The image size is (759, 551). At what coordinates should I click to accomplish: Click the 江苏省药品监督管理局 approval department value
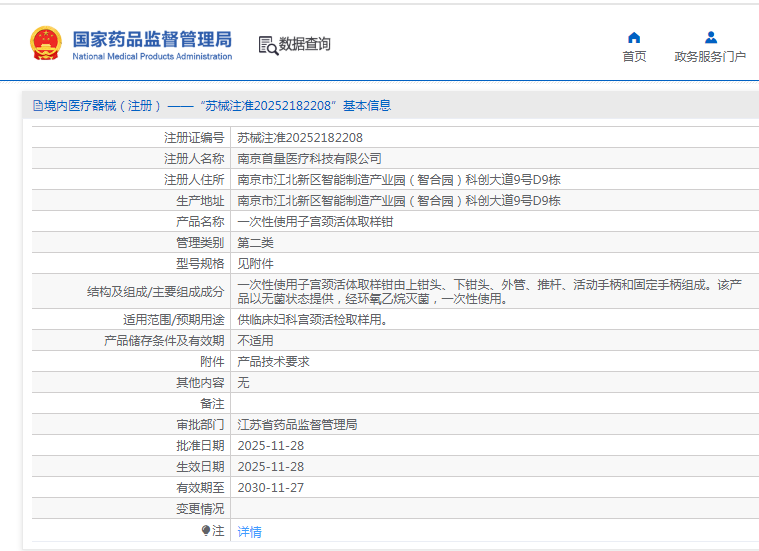(x=297, y=424)
